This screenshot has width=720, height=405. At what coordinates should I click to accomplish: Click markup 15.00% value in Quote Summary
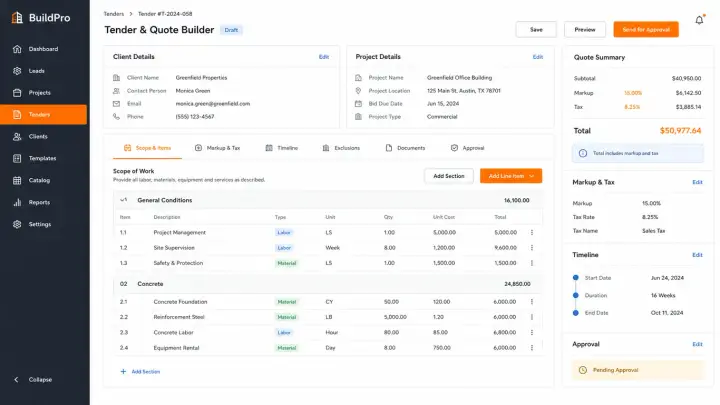click(x=633, y=93)
